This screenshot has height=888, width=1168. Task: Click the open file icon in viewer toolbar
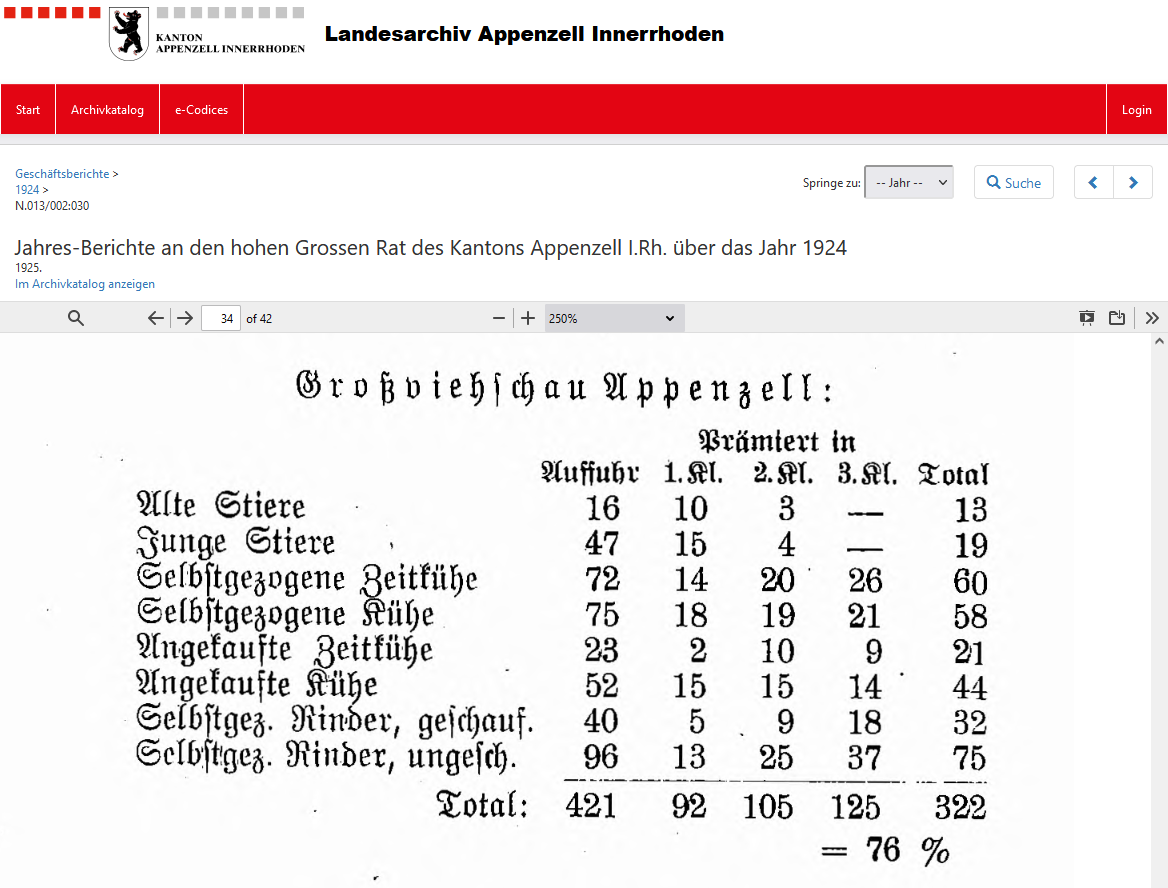pyautogui.click(x=1117, y=318)
